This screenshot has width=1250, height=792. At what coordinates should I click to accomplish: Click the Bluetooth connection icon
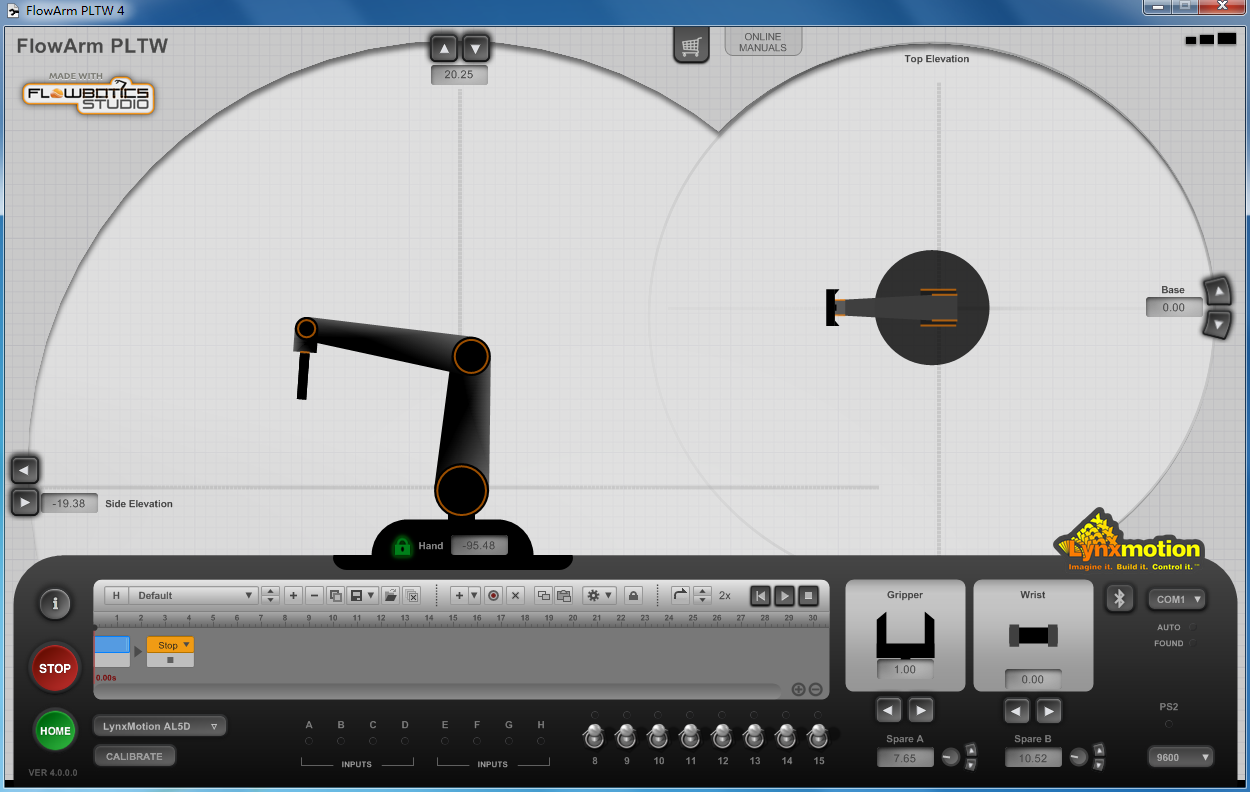coord(1119,598)
